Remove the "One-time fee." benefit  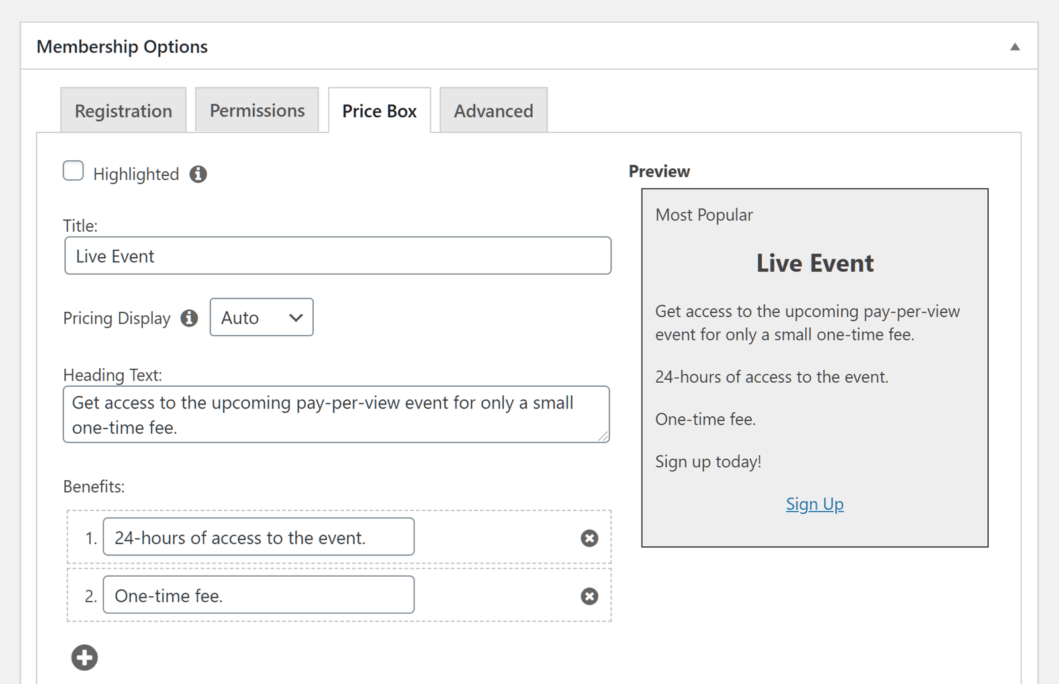tap(589, 595)
